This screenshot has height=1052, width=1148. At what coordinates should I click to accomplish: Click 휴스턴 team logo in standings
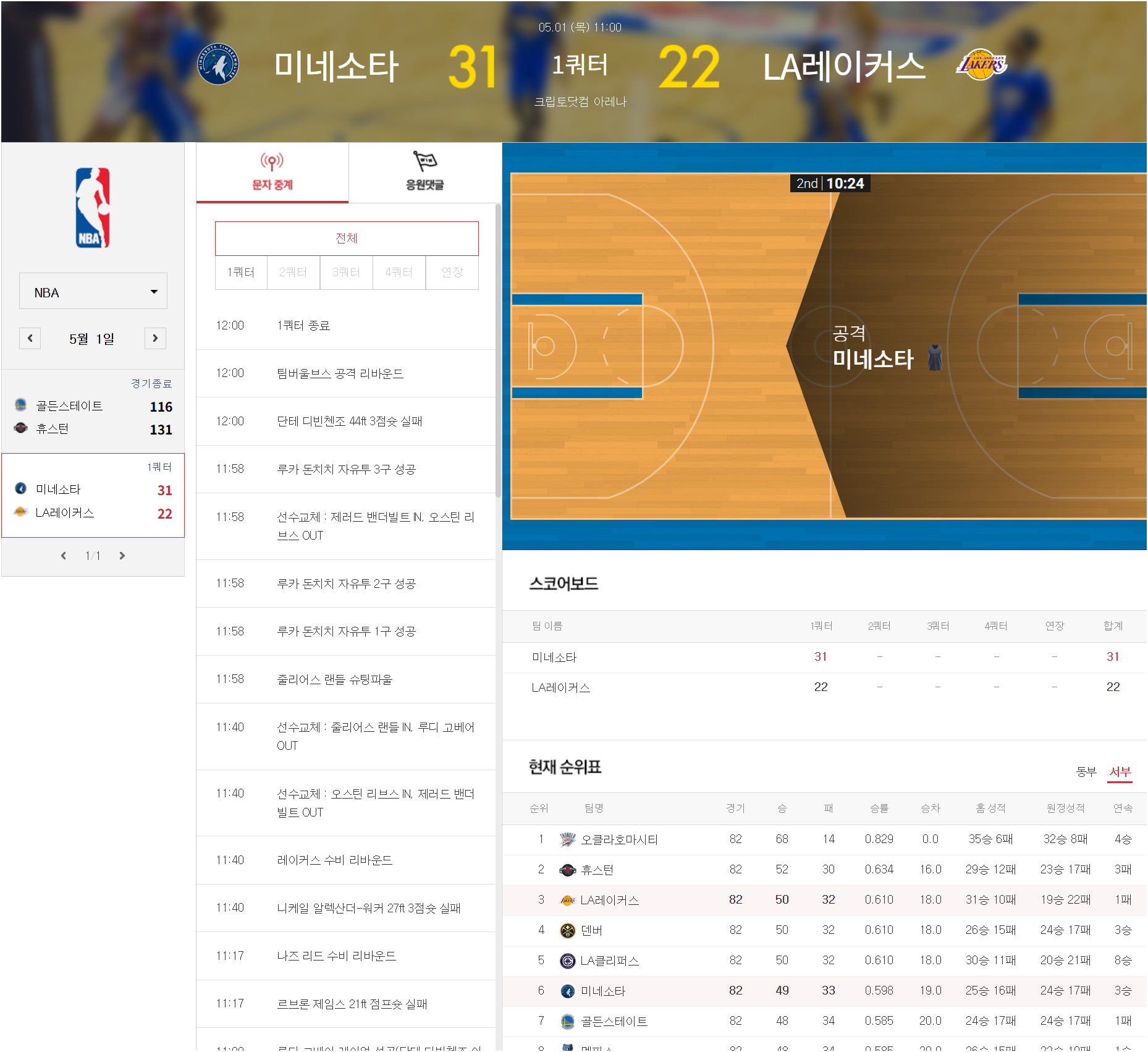coord(567,870)
